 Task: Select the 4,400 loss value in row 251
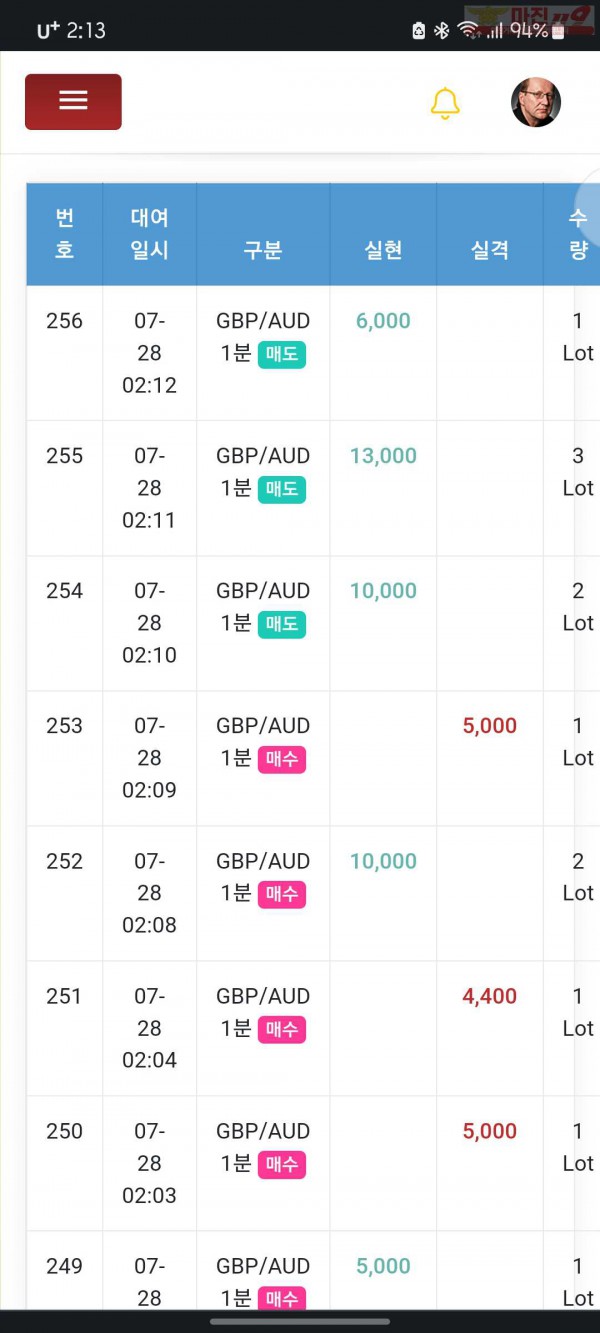click(490, 996)
